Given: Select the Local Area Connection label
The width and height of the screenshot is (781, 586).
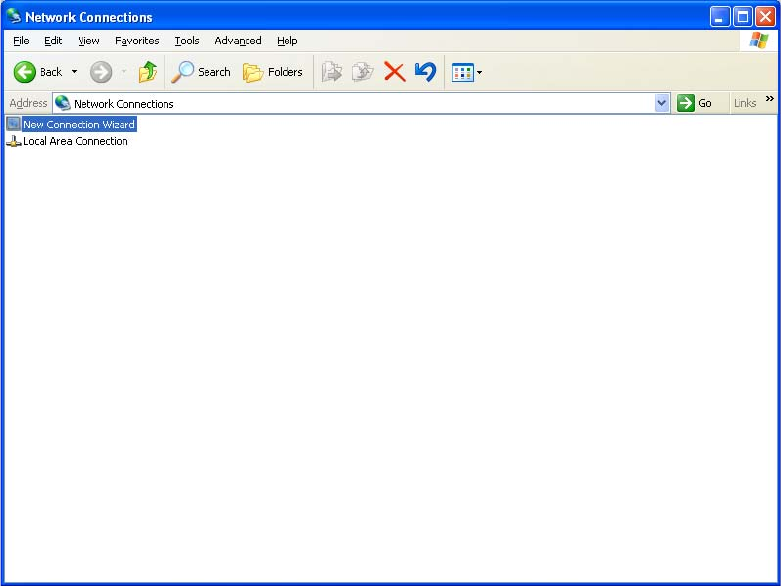Looking at the screenshot, I should [75, 141].
